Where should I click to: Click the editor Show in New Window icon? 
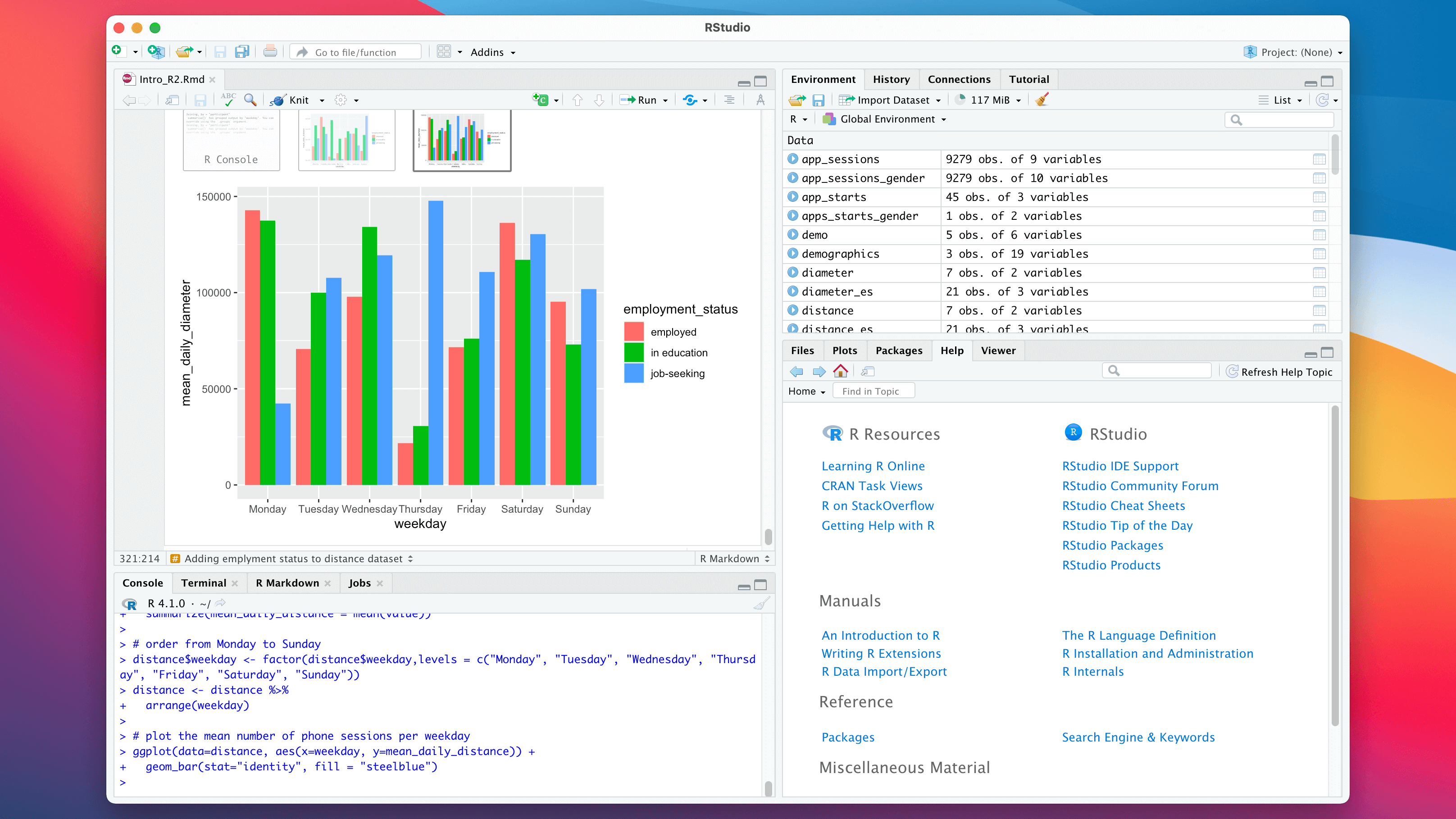(x=173, y=100)
